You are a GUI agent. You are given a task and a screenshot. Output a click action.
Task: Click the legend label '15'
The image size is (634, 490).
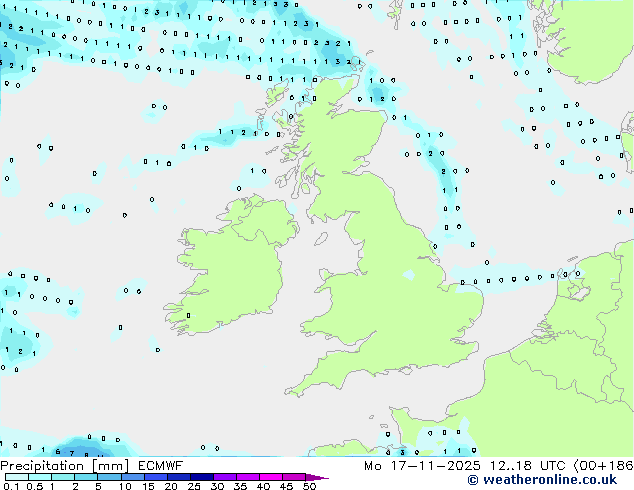click(x=148, y=486)
